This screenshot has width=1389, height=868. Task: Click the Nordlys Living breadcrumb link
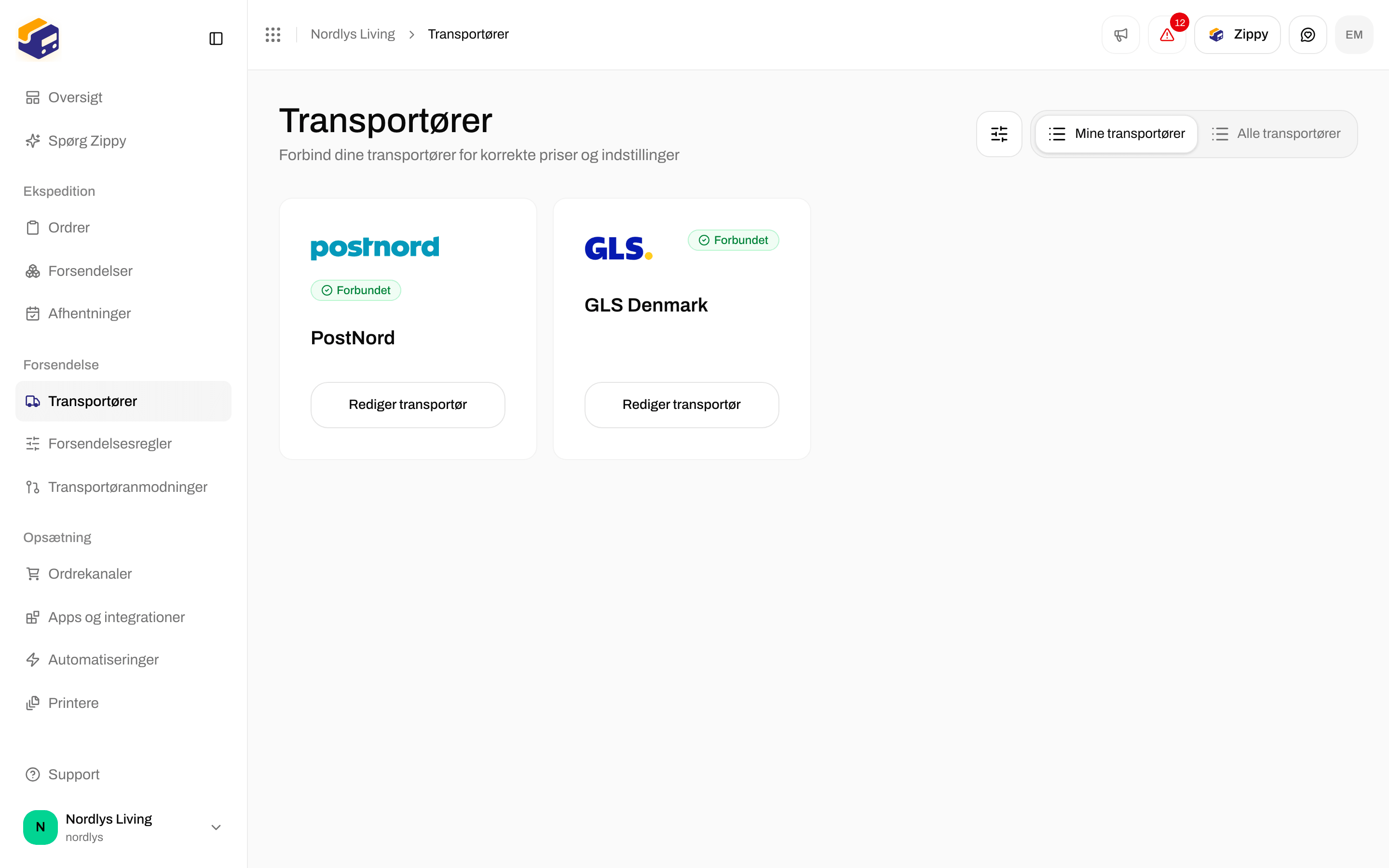[x=353, y=34]
